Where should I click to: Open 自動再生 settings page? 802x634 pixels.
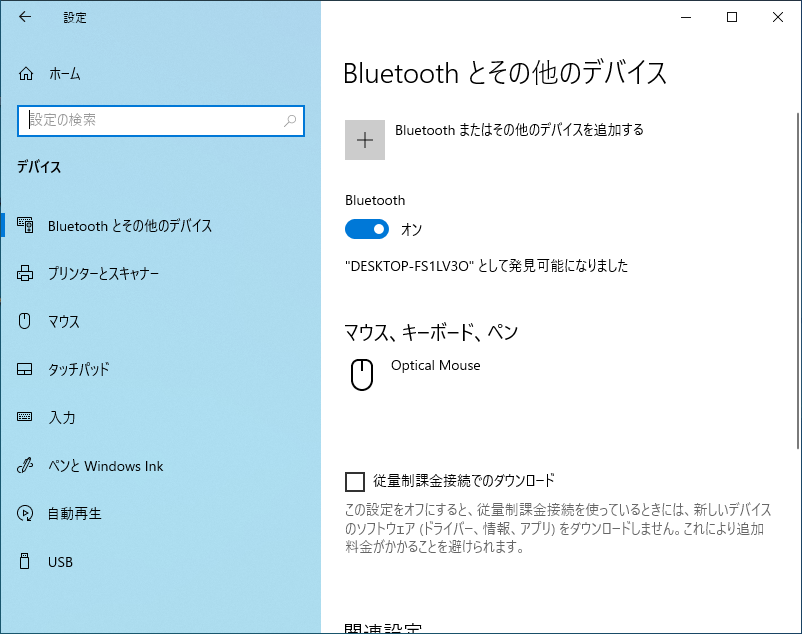pos(75,513)
